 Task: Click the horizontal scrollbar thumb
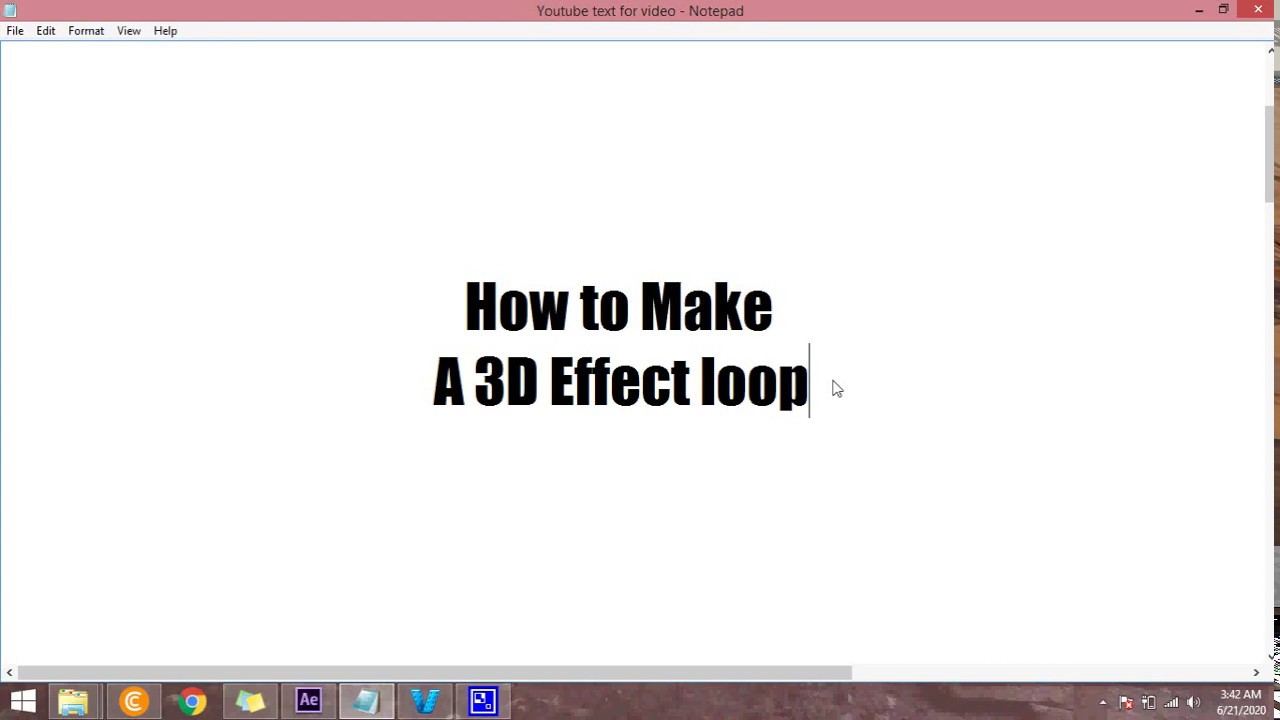(435, 673)
